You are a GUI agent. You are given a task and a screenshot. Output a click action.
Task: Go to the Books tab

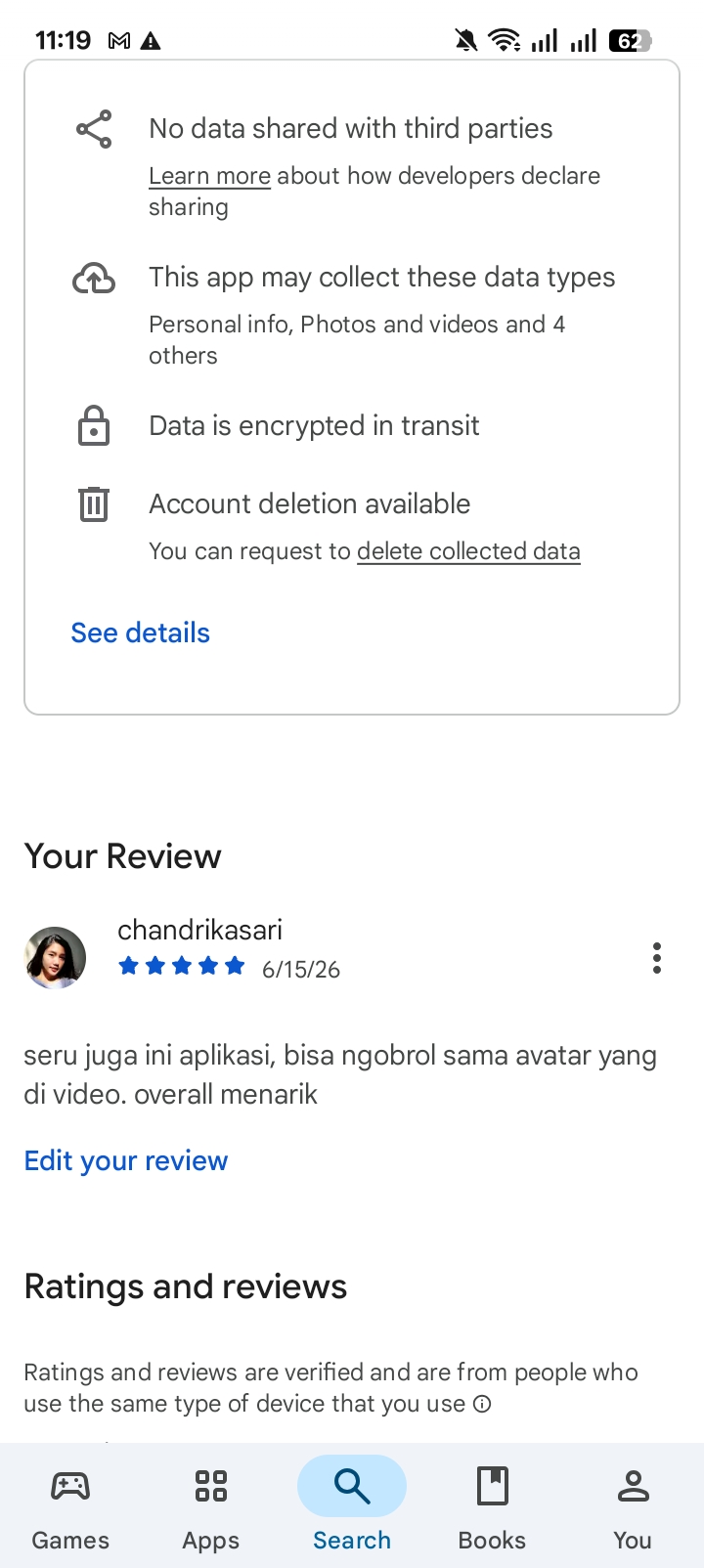click(492, 1505)
